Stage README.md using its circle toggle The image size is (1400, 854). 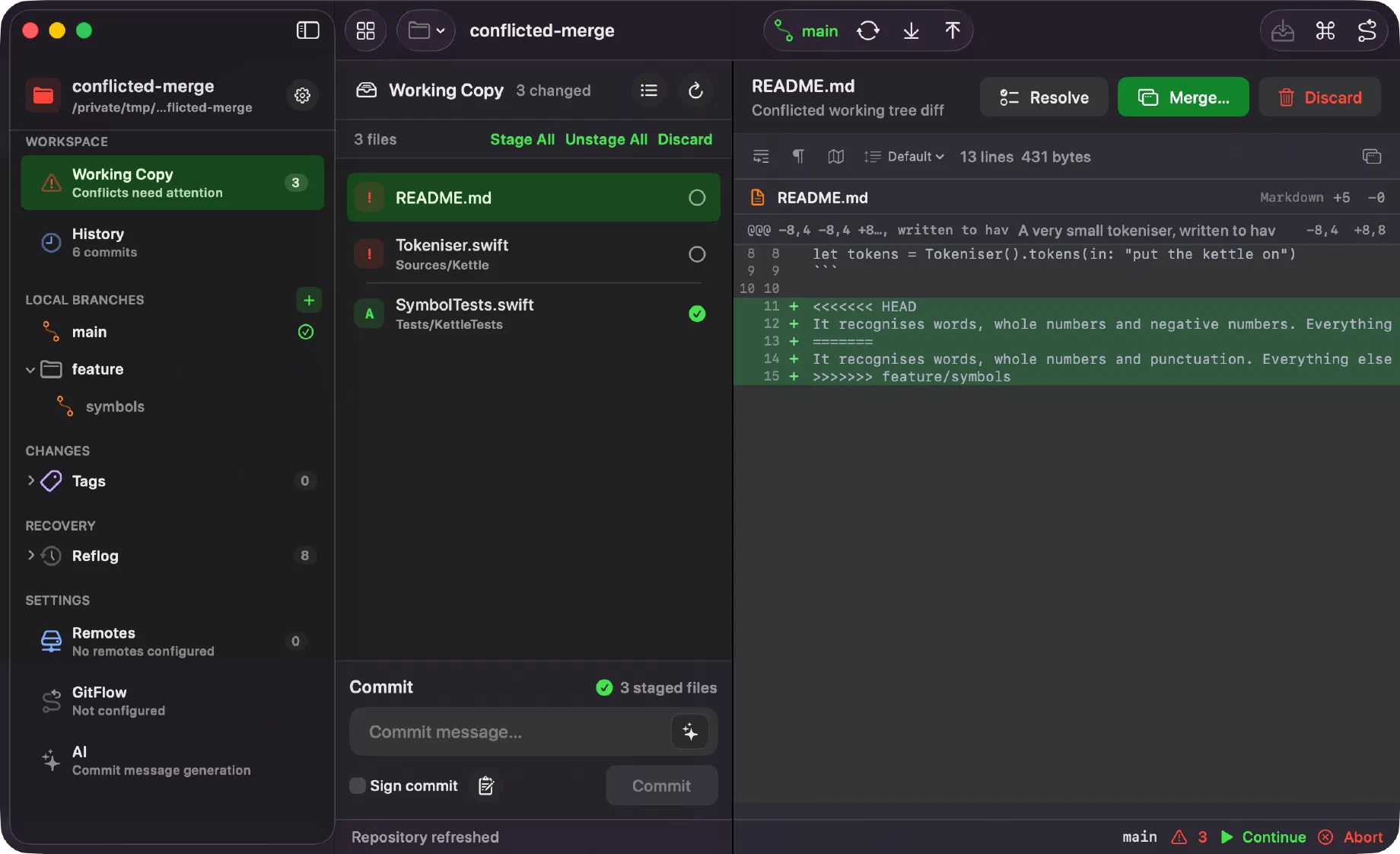(x=697, y=198)
